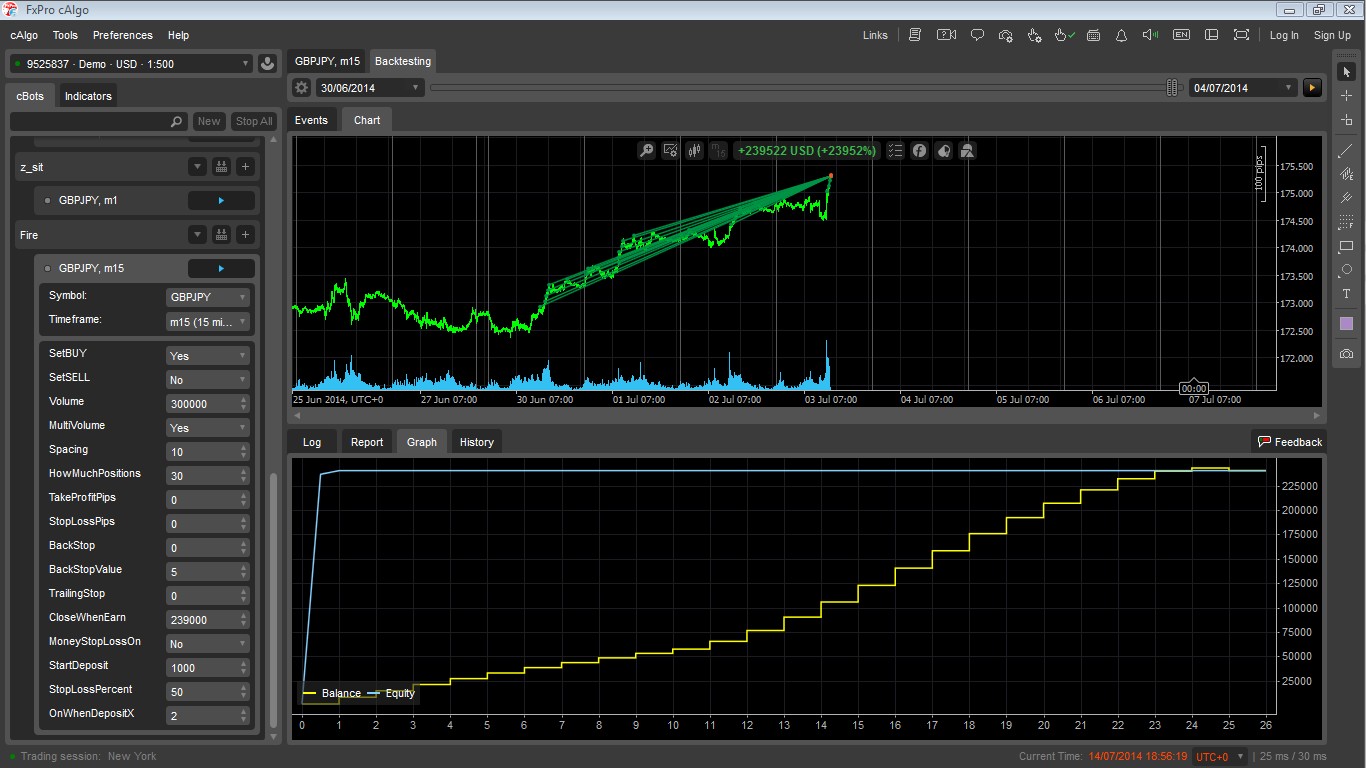Toggle panel layout icon

[1211, 35]
